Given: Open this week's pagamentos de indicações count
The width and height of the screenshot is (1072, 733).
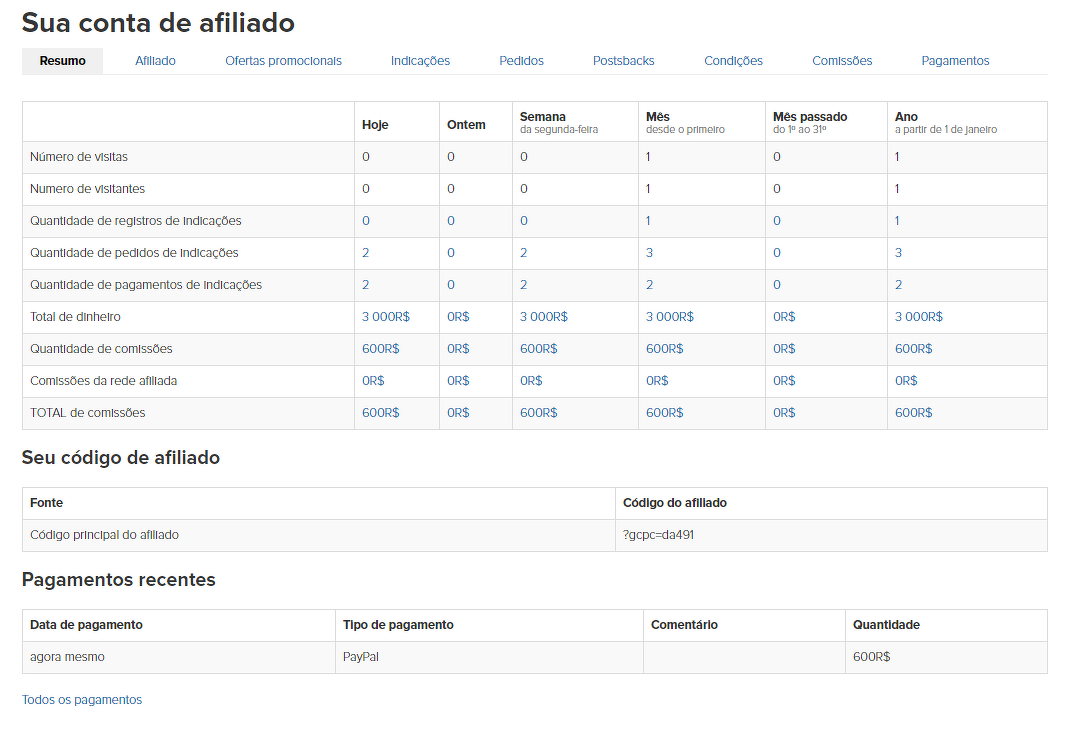Looking at the screenshot, I should tap(523, 285).
